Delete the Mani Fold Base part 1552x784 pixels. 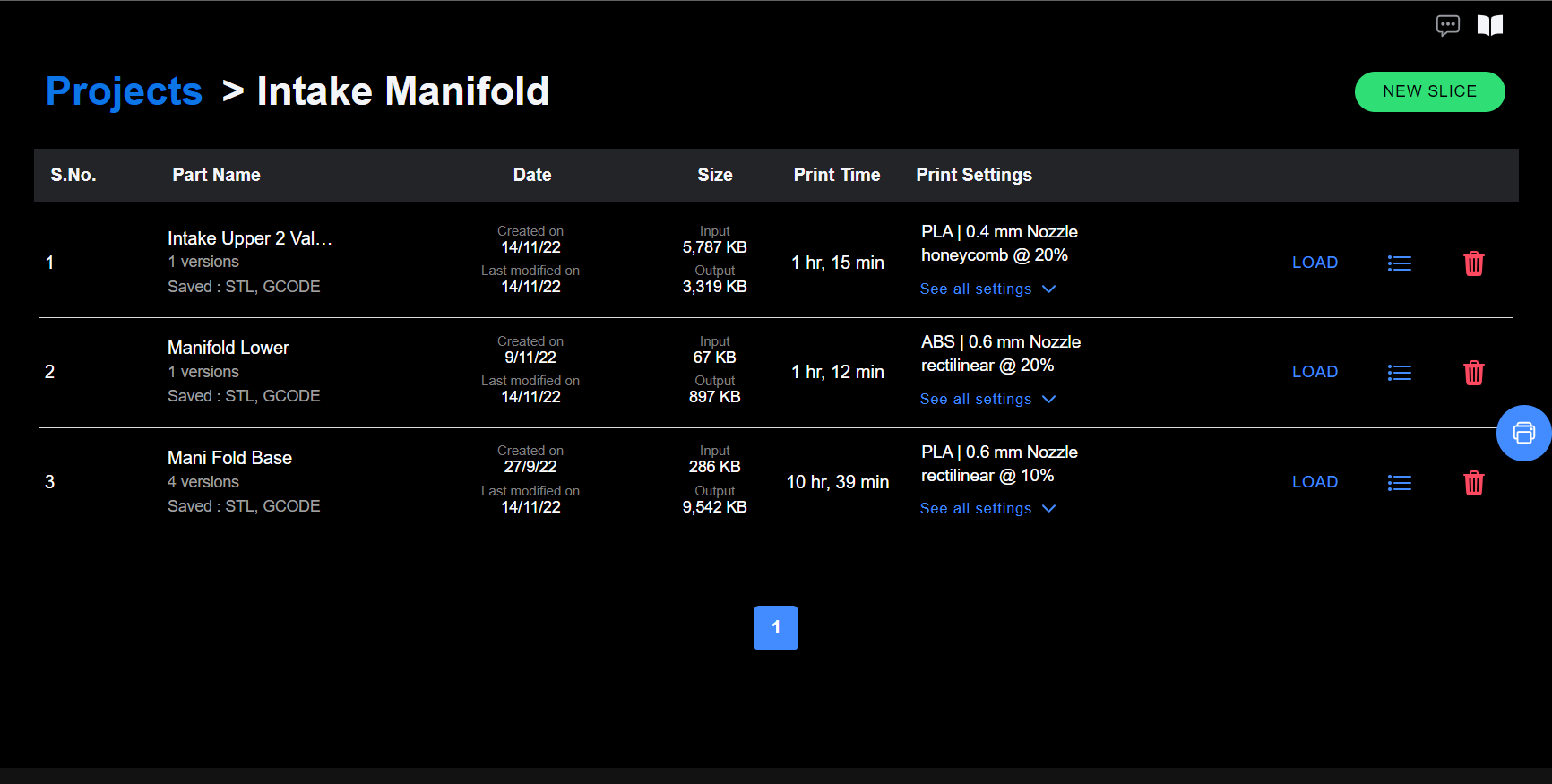1473,483
